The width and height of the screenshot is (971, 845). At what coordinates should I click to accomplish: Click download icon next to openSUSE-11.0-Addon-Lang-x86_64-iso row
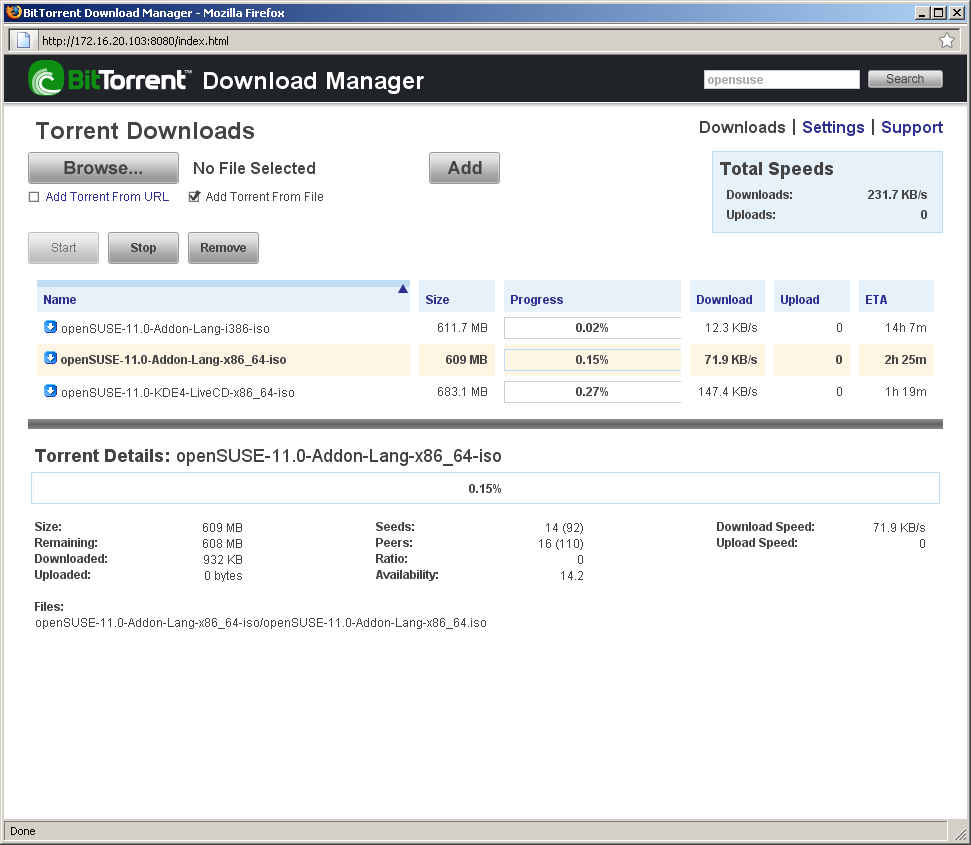[51, 358]
